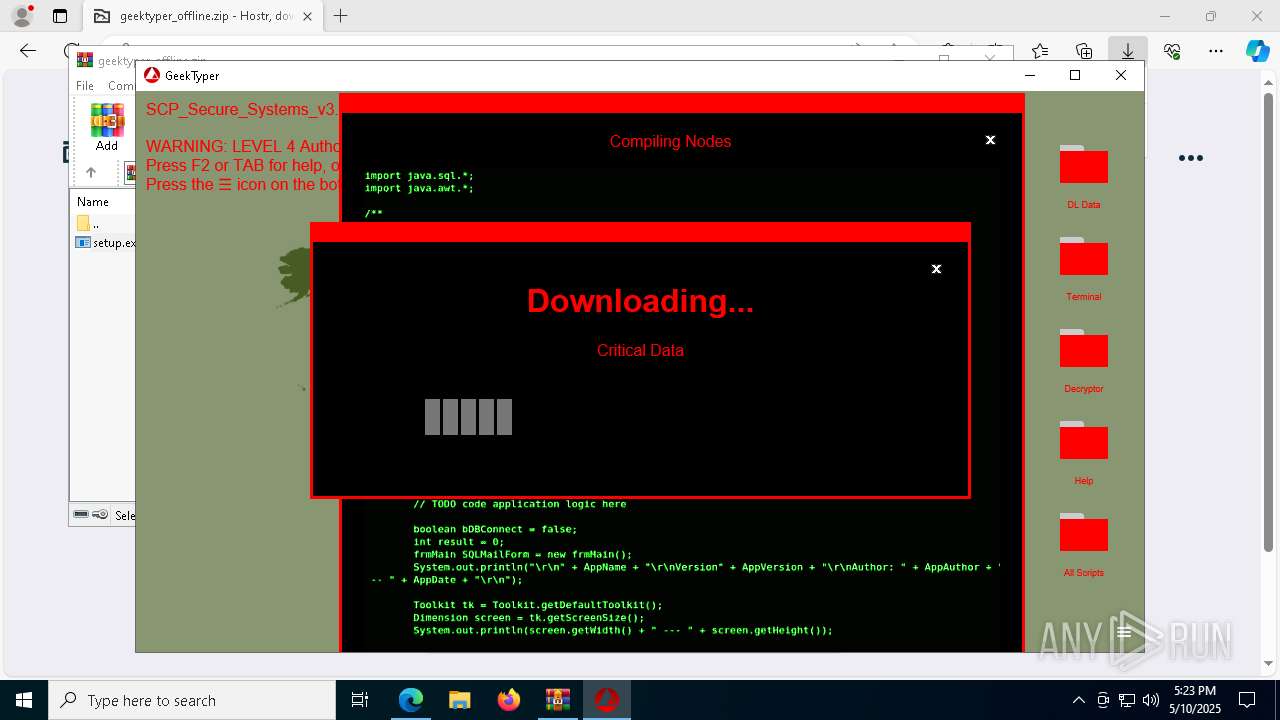
Task: Open the Terminal folder icon
Action: [1083, 257]
